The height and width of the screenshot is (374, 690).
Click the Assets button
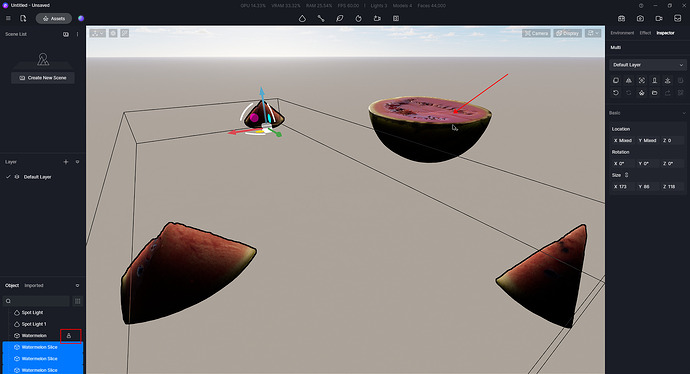(54, 18)
